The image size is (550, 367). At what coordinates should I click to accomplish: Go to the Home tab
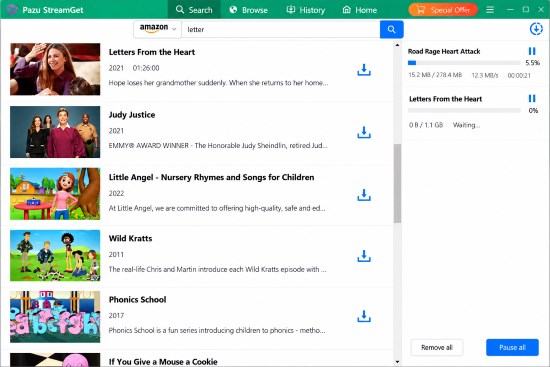pyautogui.click(x=360, y=10)
